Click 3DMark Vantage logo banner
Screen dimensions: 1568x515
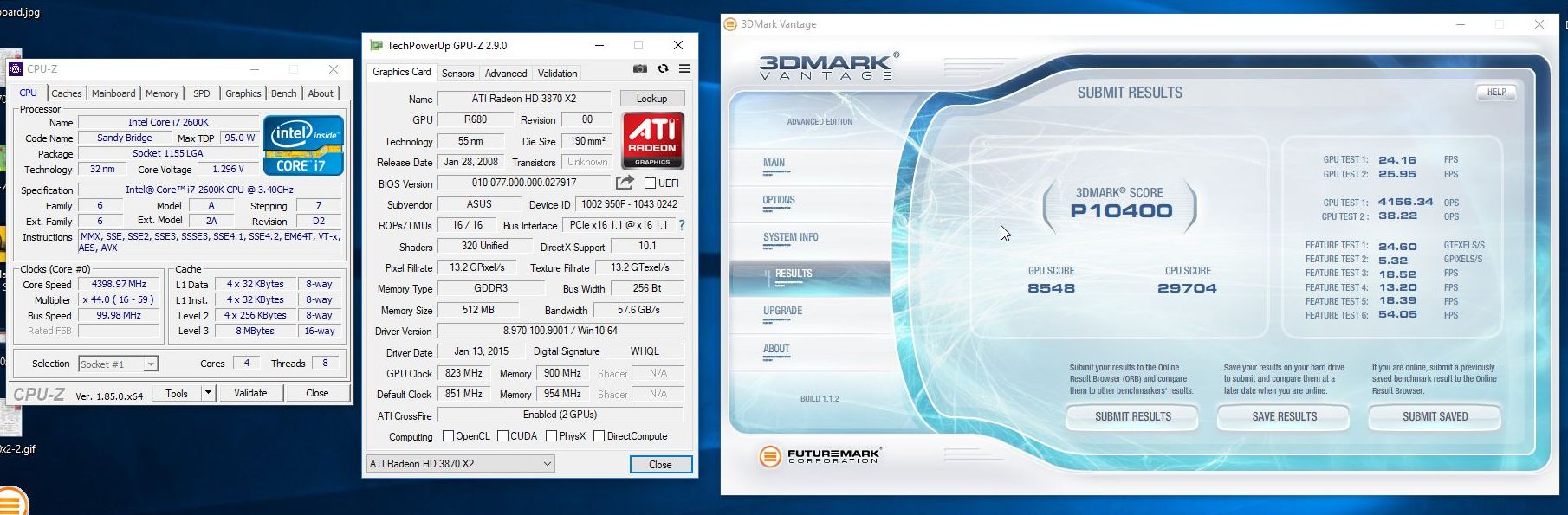click(x=828, y=66)
